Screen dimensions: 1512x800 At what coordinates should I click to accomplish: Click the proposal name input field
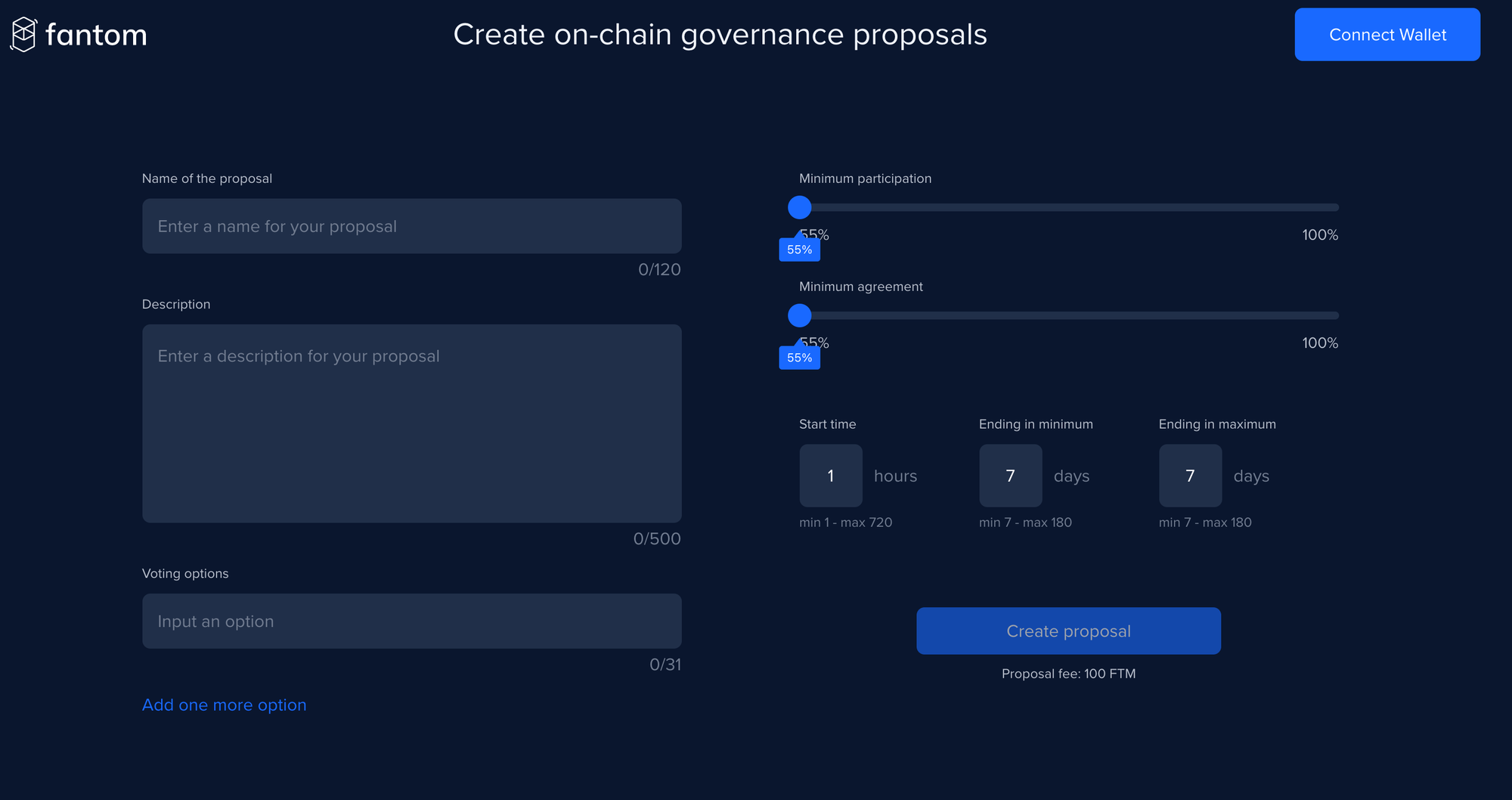(x=411, y=225)
